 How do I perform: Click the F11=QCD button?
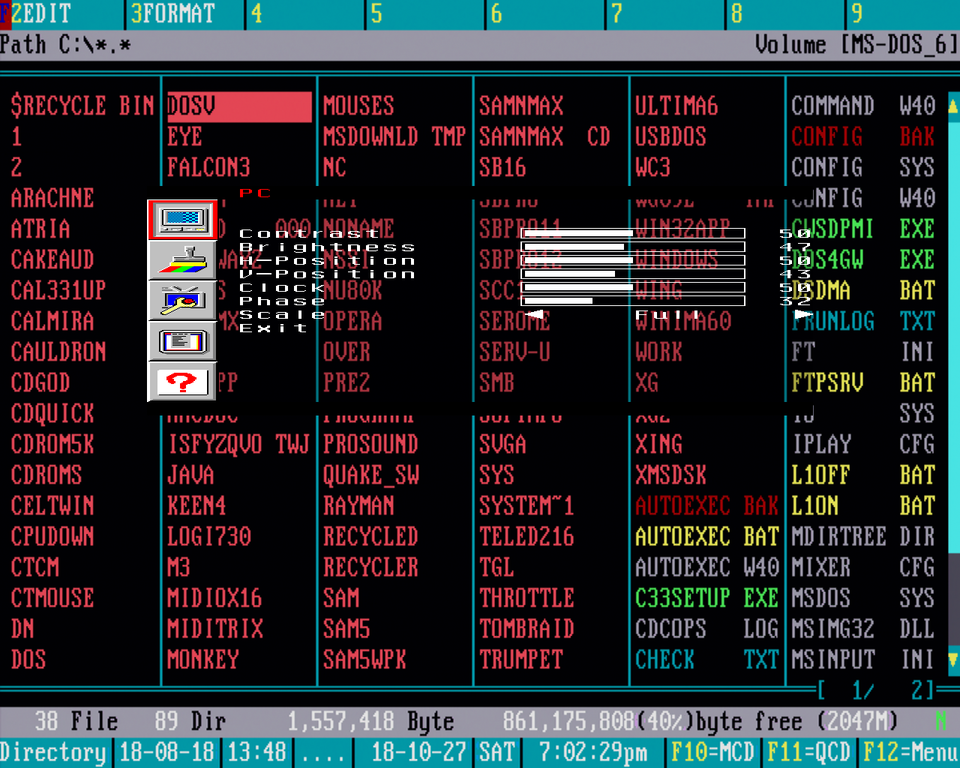pyautogui.click(x=808, y=752)
